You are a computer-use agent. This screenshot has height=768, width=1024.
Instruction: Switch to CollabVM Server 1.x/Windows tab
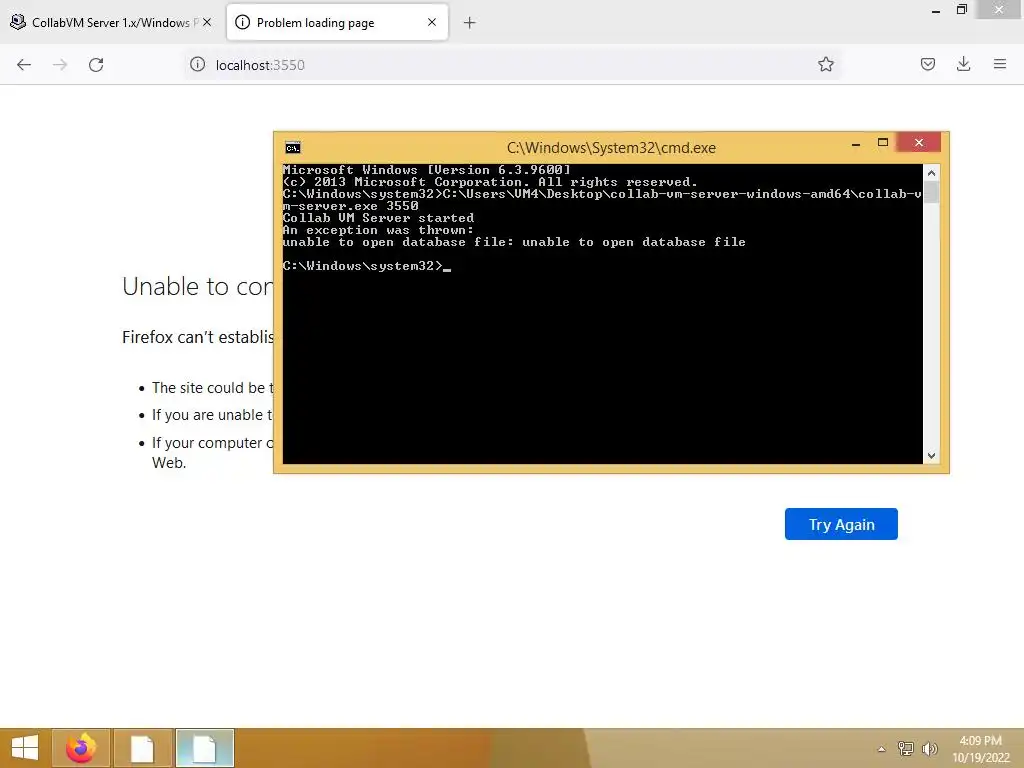click(111, 22)
